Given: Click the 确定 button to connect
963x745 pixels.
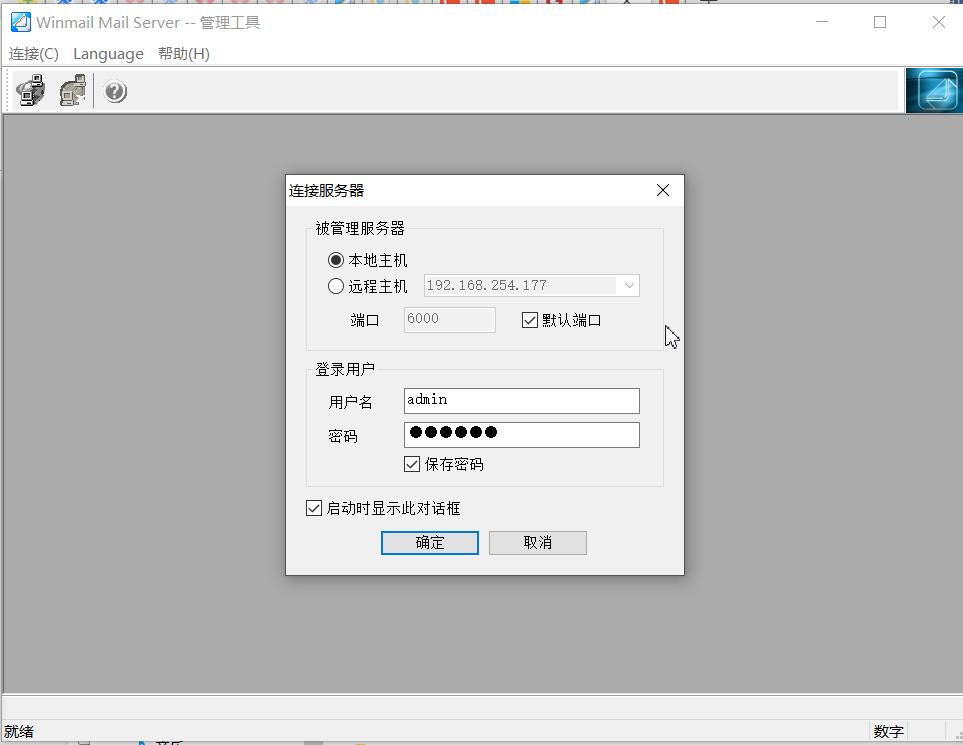Looking at the screenshot, I should pos(429,542).
